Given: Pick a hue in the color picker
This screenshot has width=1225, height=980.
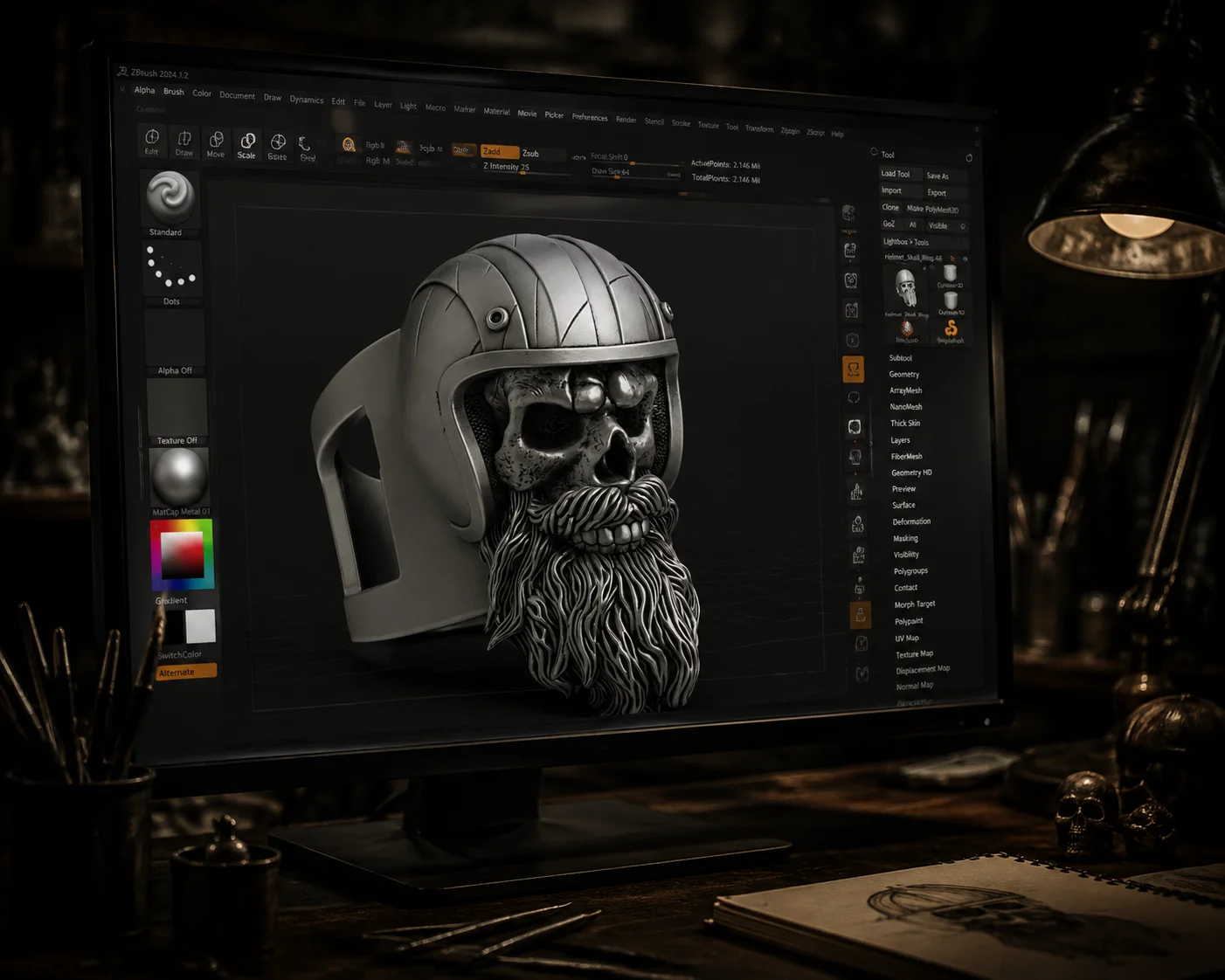Looking at the screenshot, I should [183, 554].
